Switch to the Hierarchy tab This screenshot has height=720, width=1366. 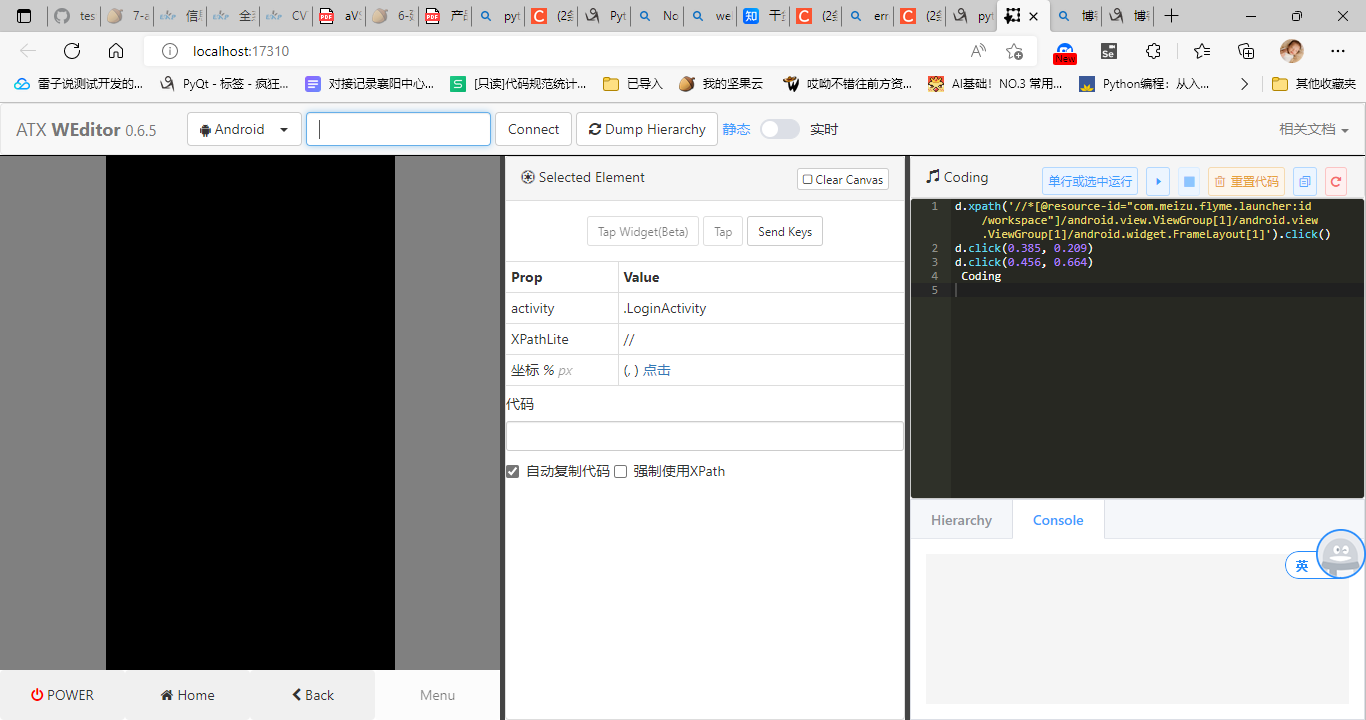[x=960, y=519]
